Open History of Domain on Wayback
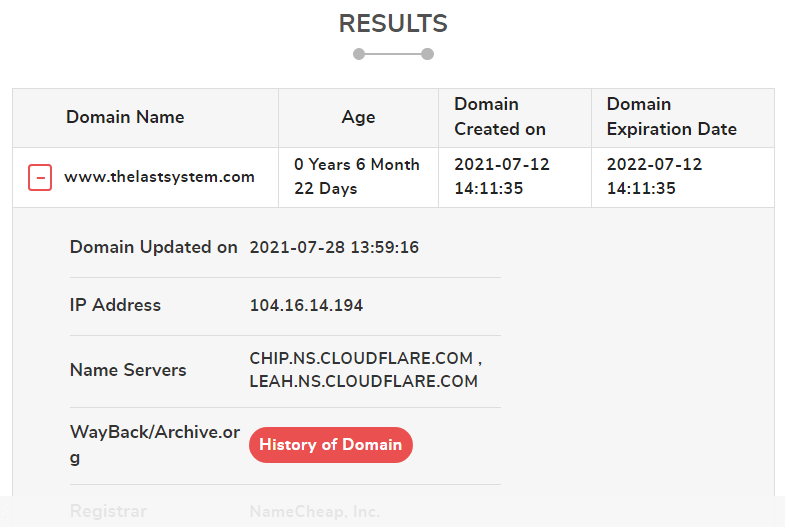Viewport: 785px width, 527px height. coord(330,444)
